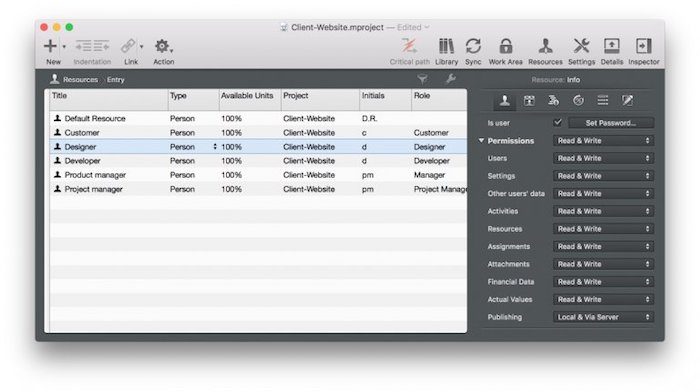Toggle the Critical path icon
This screenshot has width=700, height=392.
coord(409,46)
